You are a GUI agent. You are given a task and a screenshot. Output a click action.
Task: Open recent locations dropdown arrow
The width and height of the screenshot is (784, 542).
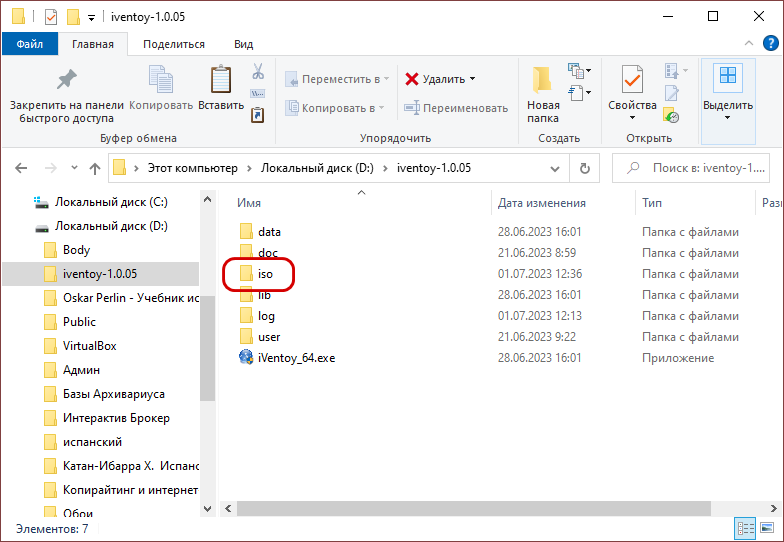pyautogui.click(x=74, y=168)
